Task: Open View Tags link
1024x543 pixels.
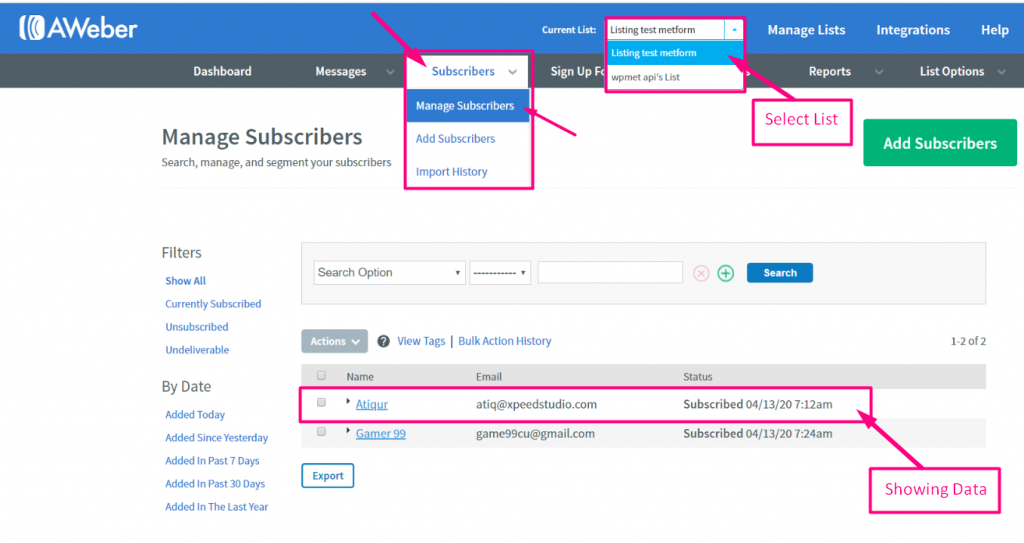Action: pos(421,341)
